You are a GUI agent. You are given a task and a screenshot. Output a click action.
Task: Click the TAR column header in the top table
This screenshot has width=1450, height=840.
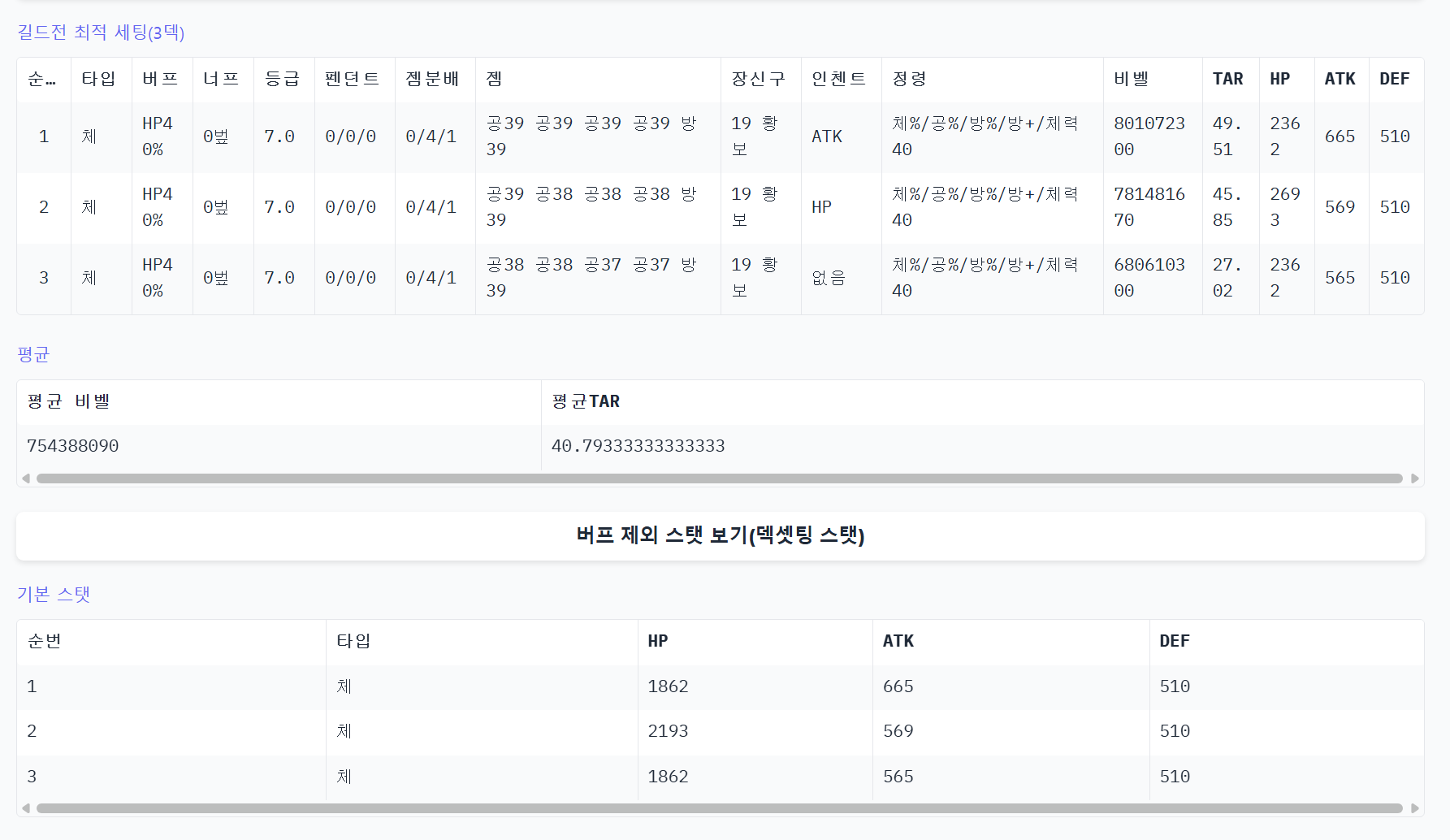[1227, 79]
